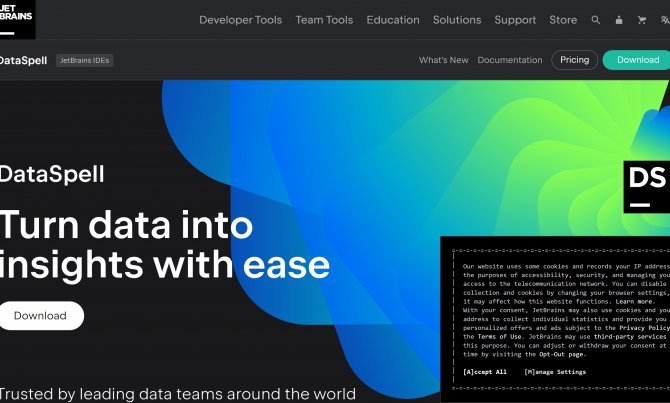Follow the Learn more link in cookie notice
This screenshot has height=403, width=670.
tap(635, 301)
